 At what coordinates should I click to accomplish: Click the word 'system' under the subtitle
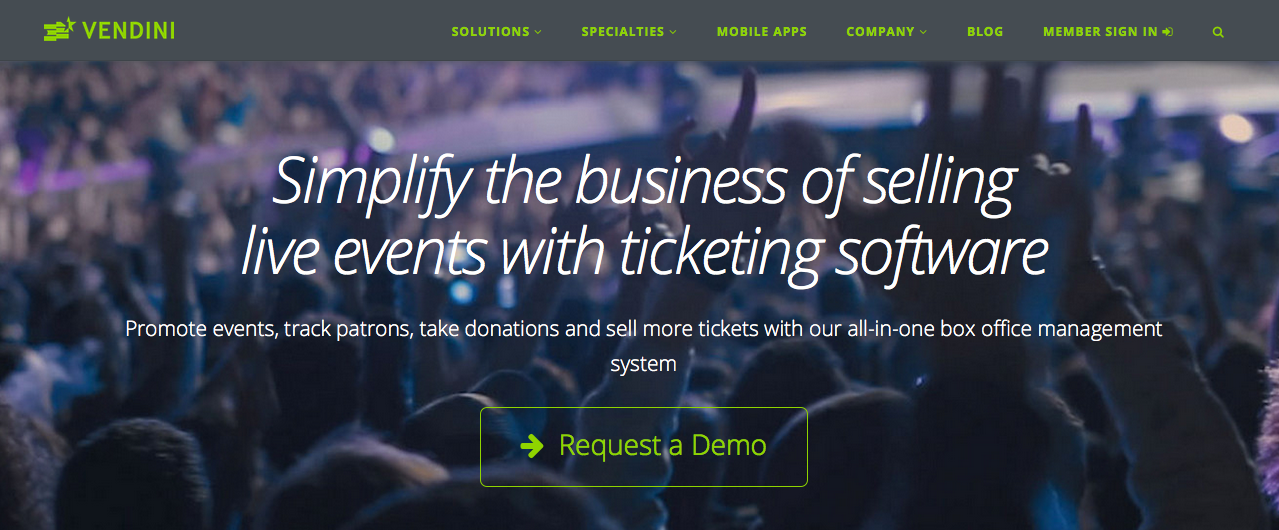point(644,364)
